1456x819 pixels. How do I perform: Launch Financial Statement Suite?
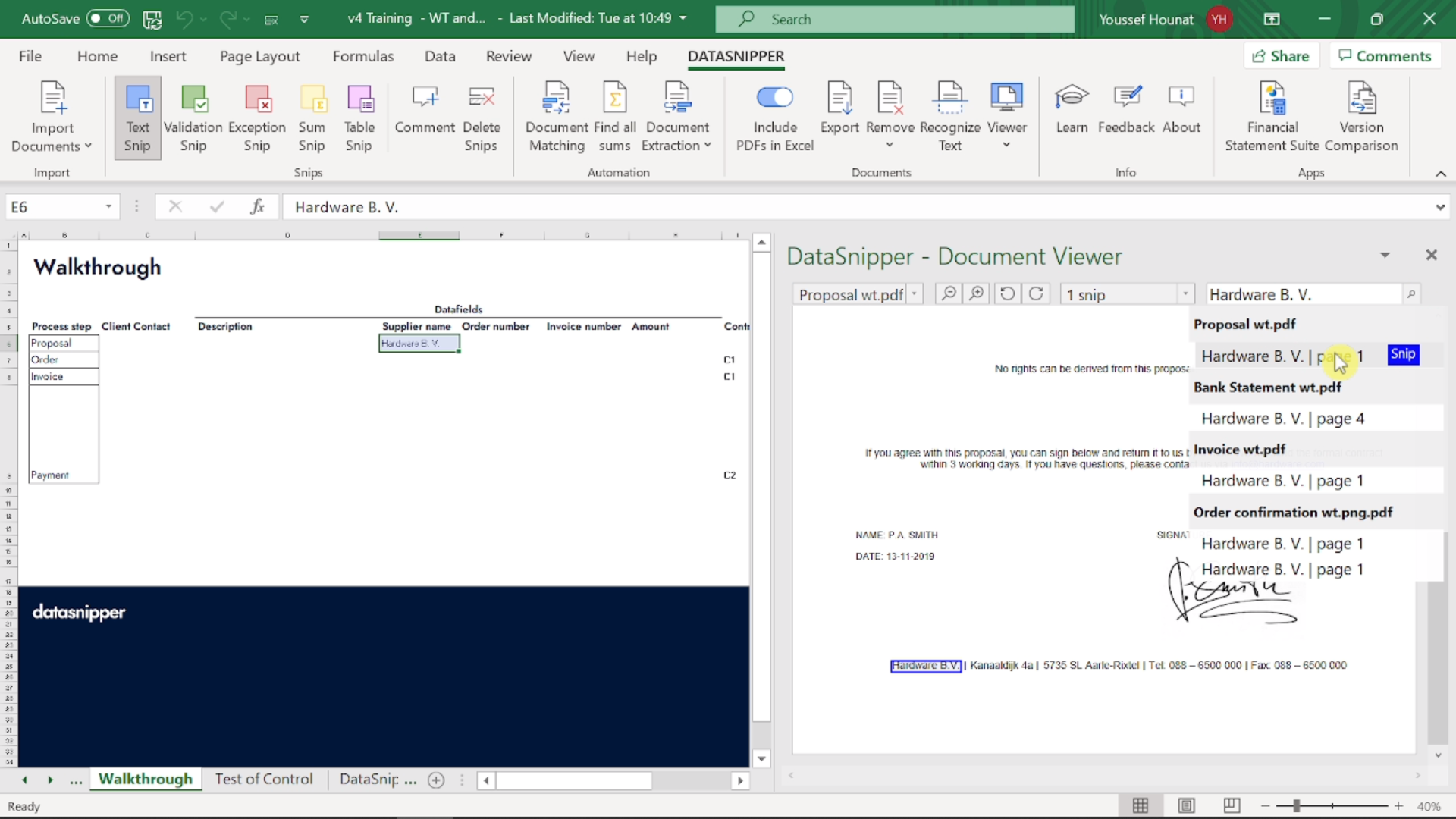pyautogui.click(x=1272, y=118)
